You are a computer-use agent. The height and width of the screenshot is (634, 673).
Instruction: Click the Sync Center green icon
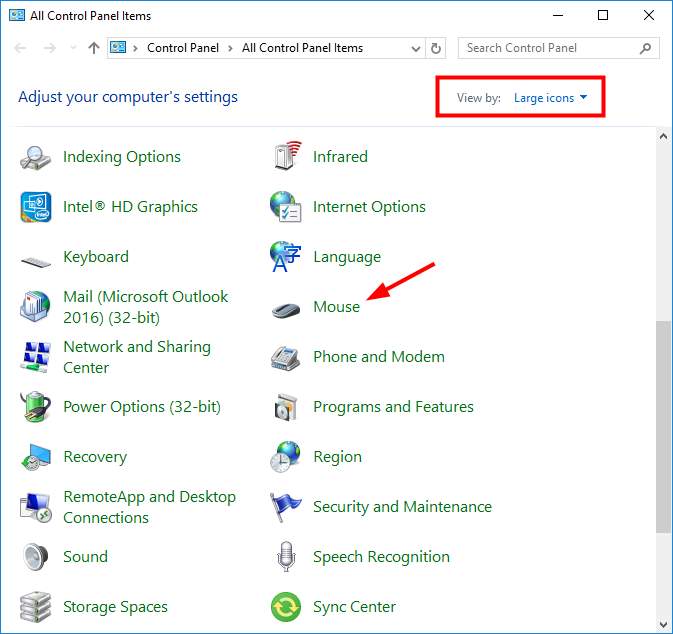pyautogui.click(x=286, y=607)
